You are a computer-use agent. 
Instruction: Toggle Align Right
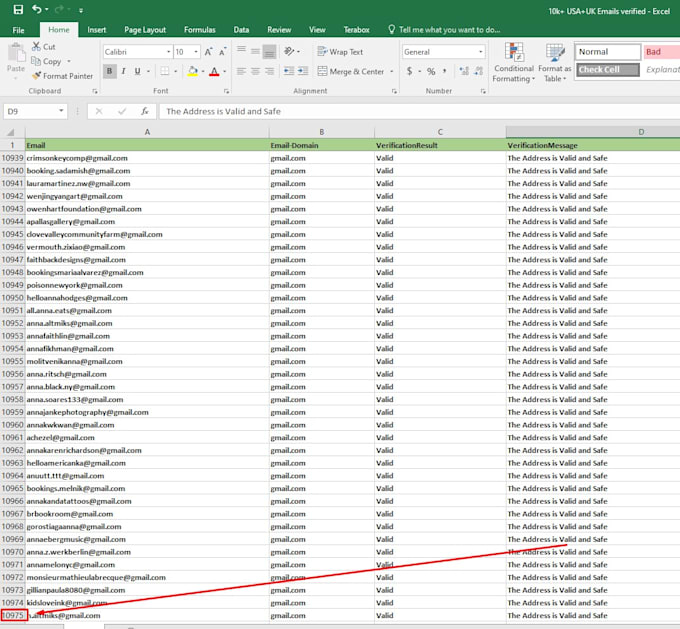269,71
